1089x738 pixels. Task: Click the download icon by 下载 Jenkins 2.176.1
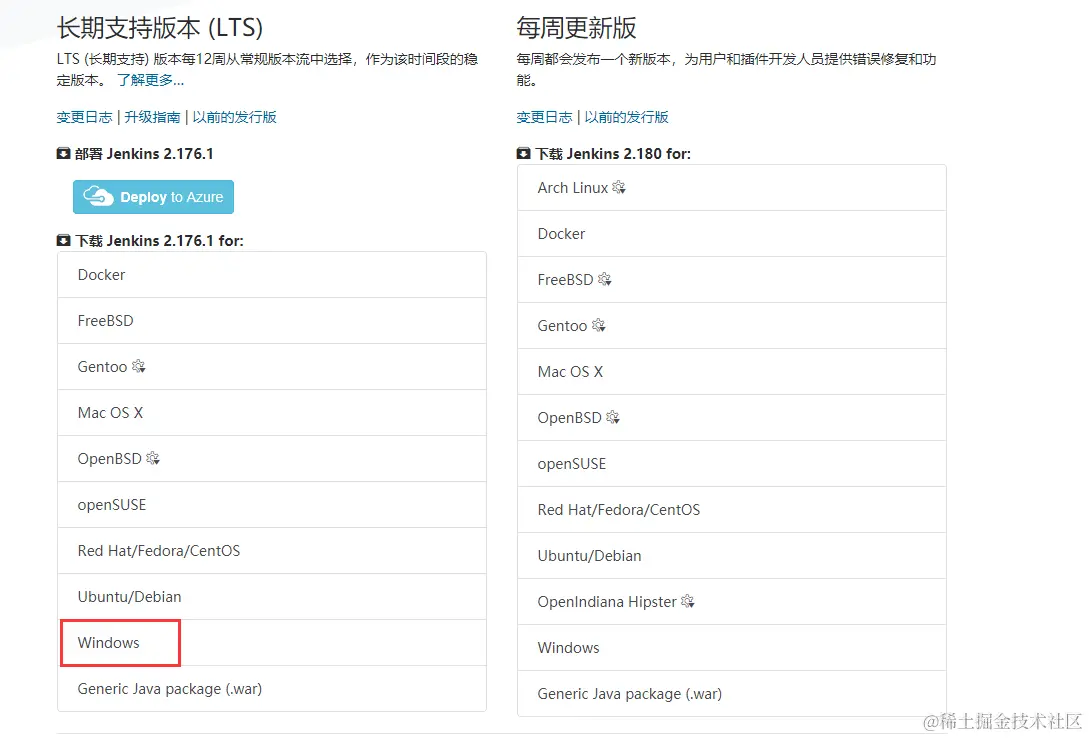point(63,240)
